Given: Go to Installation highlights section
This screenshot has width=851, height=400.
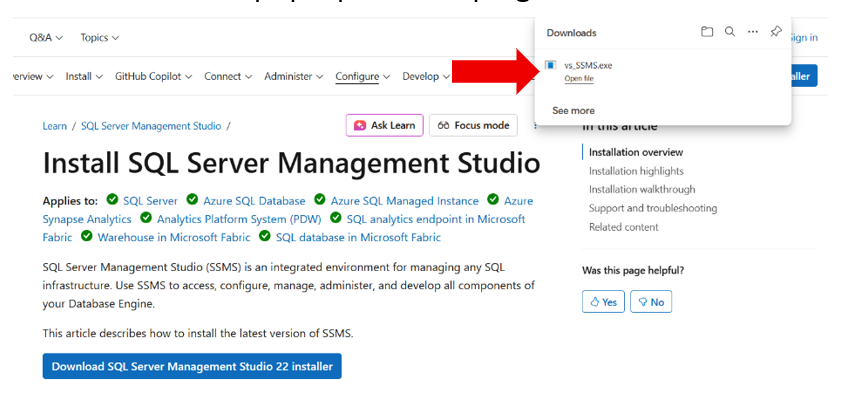Looking at the screenshot, I should pos(636,171).
